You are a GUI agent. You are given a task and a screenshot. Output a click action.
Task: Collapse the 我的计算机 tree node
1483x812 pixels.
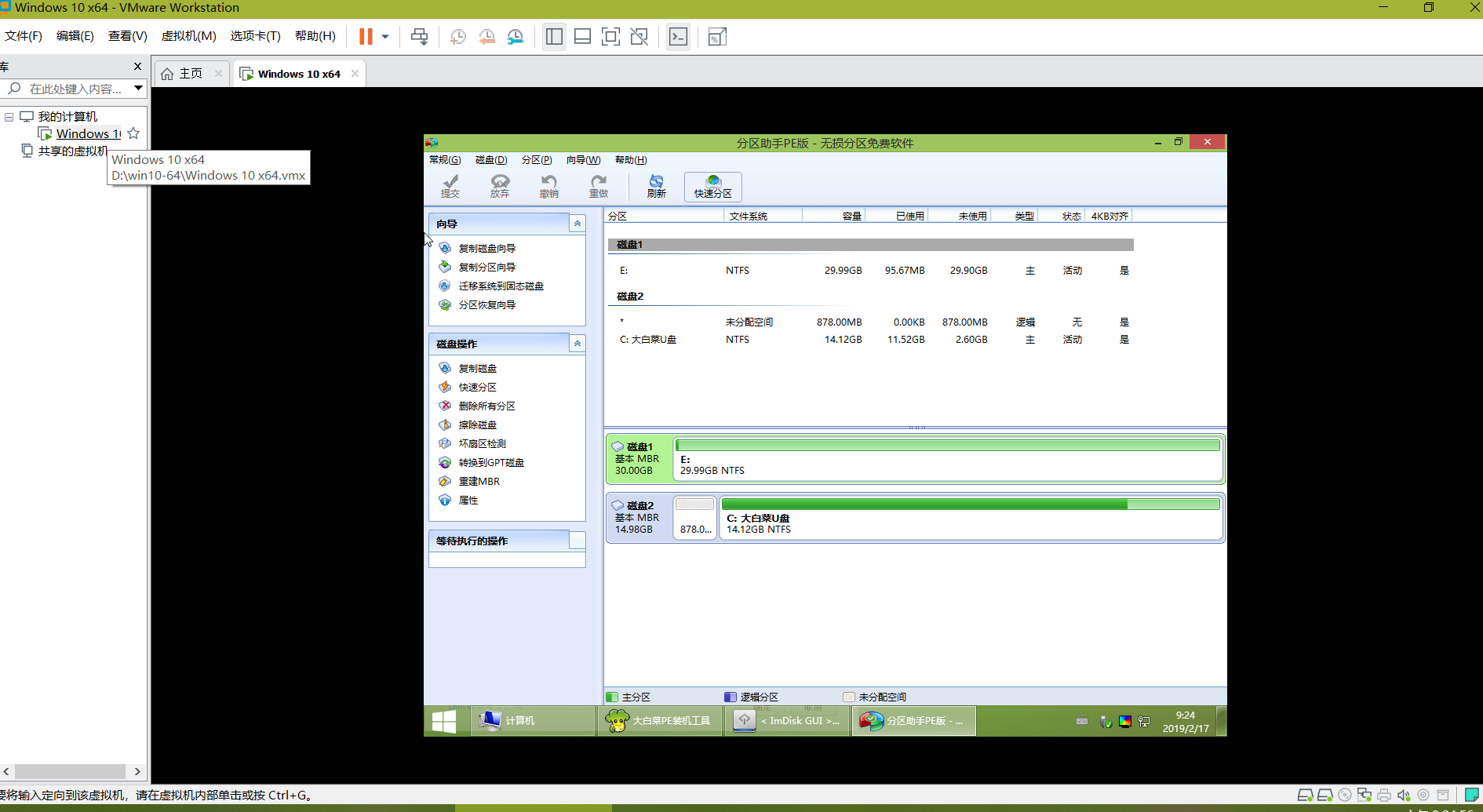point(9,117)
